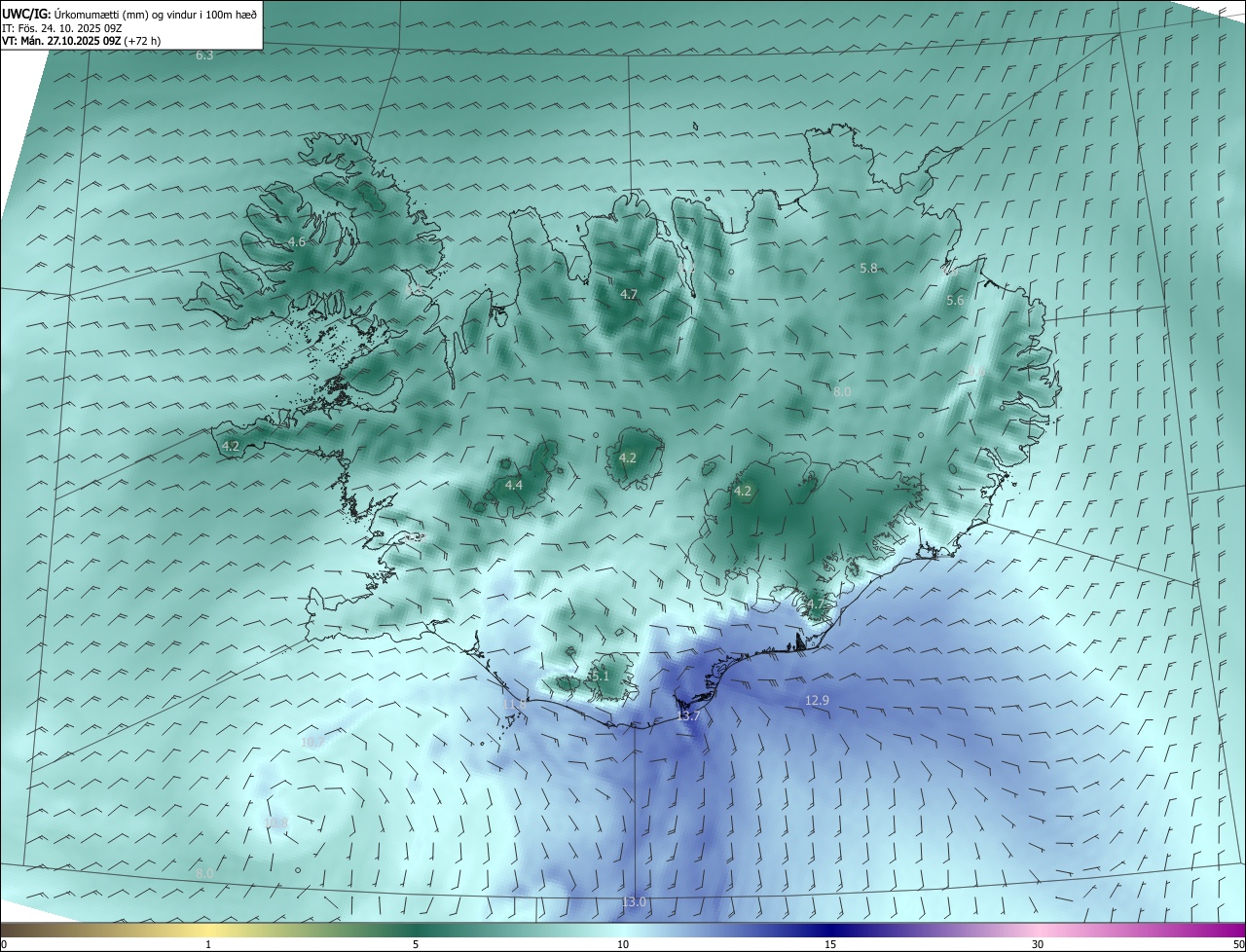Viewport: 1246px width, 952px height.
Task: Click the 11.8 value on the south coast
Action: click(x=515, y=703)
